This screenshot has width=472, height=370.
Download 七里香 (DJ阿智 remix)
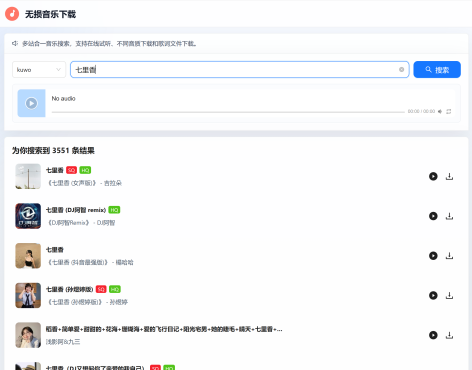[x=449, y=216]
